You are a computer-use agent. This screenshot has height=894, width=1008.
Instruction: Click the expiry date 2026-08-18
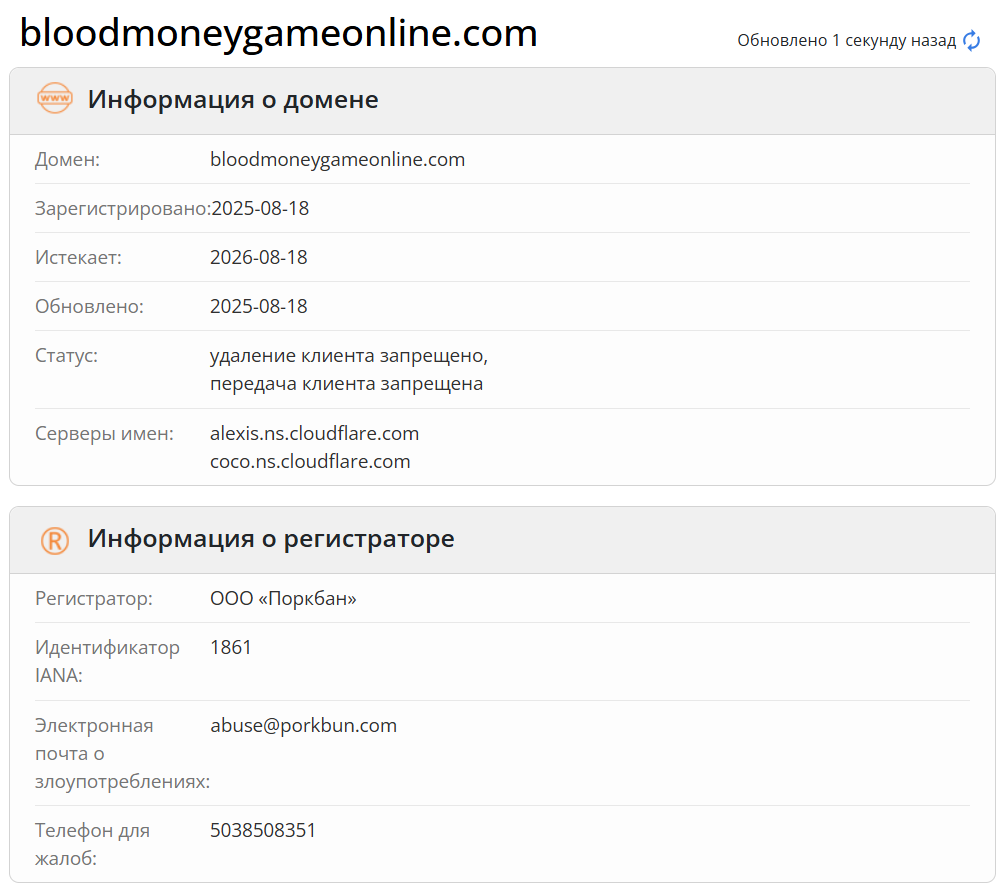coord(259,257)
